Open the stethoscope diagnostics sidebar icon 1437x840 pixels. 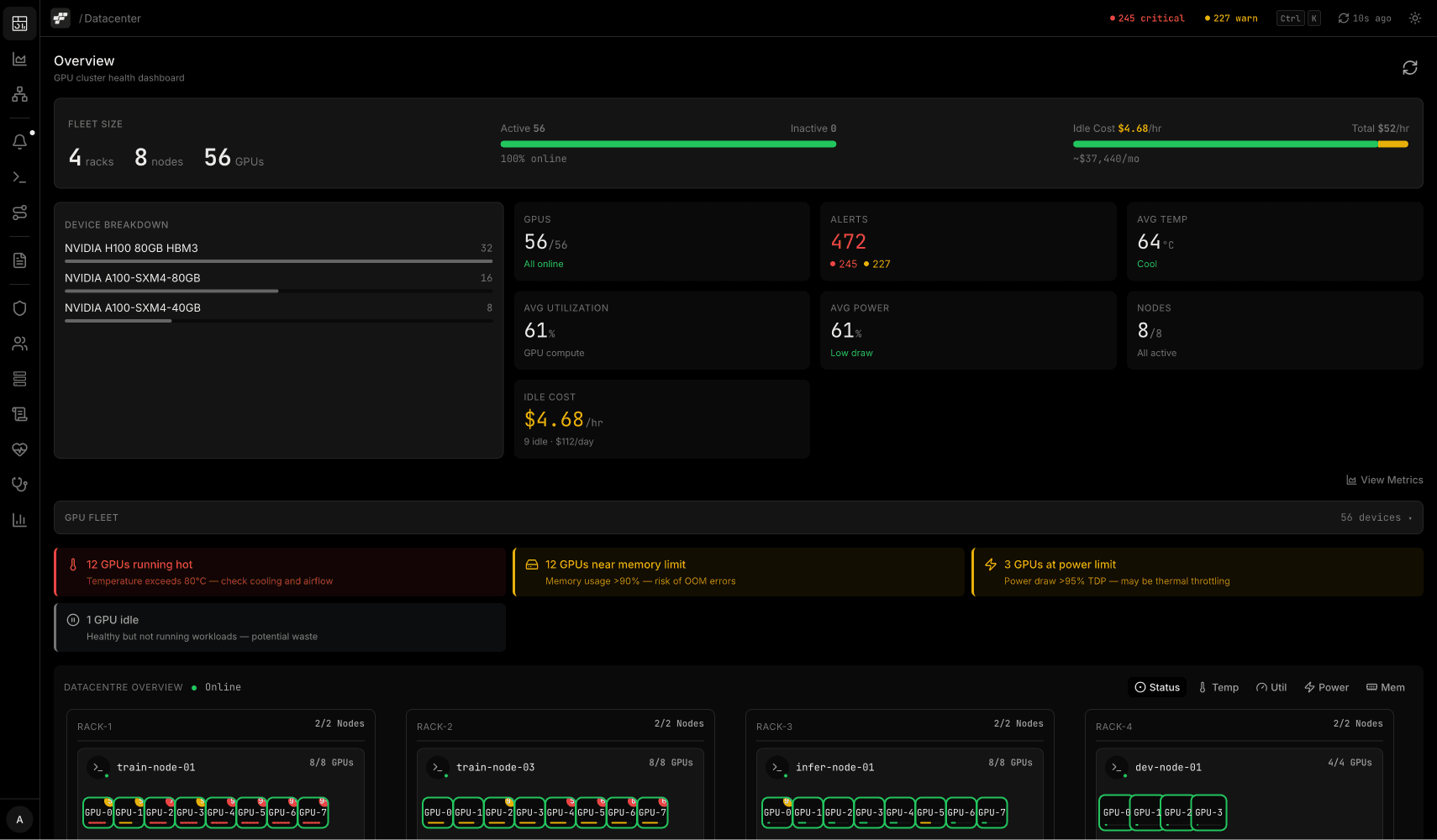tap(19, 485)
